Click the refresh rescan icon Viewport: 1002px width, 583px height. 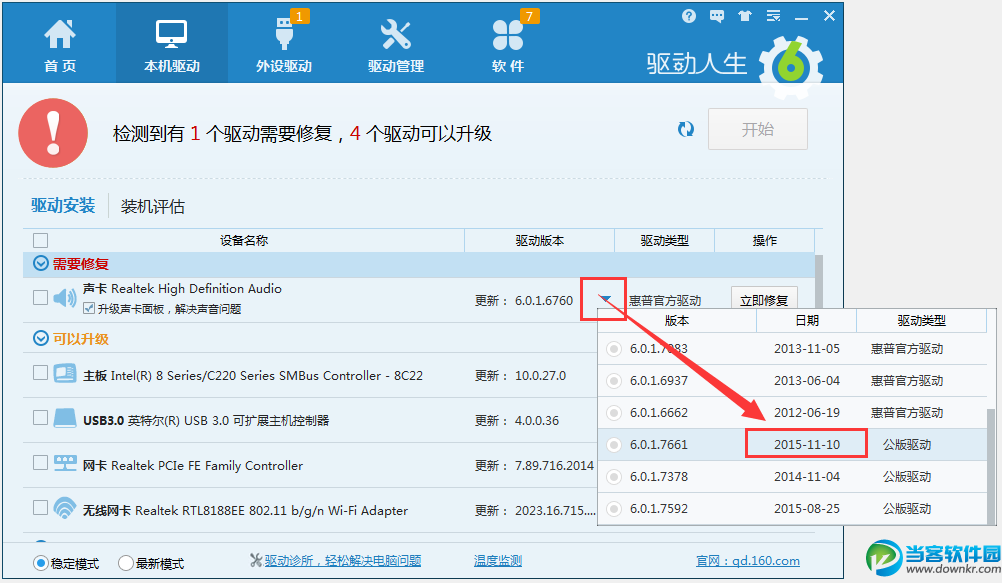tap(686, 129)
